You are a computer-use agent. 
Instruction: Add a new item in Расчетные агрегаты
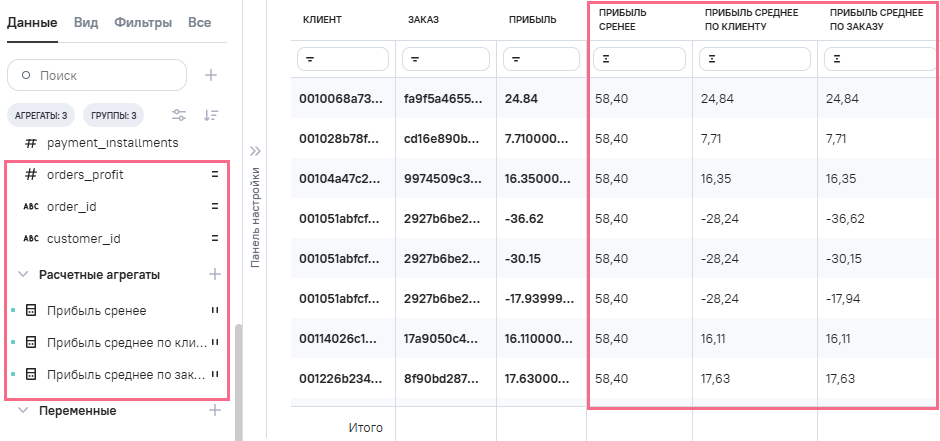click(x=214, y=274)
